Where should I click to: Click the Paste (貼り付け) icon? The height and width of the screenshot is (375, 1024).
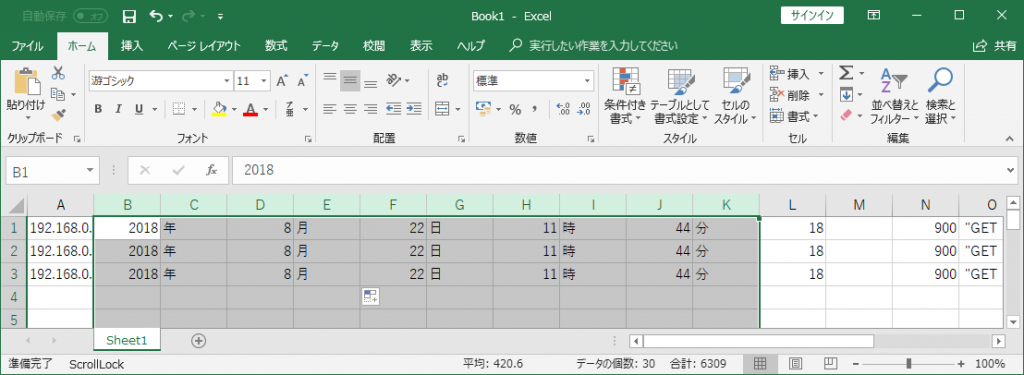tap(26, 82)
